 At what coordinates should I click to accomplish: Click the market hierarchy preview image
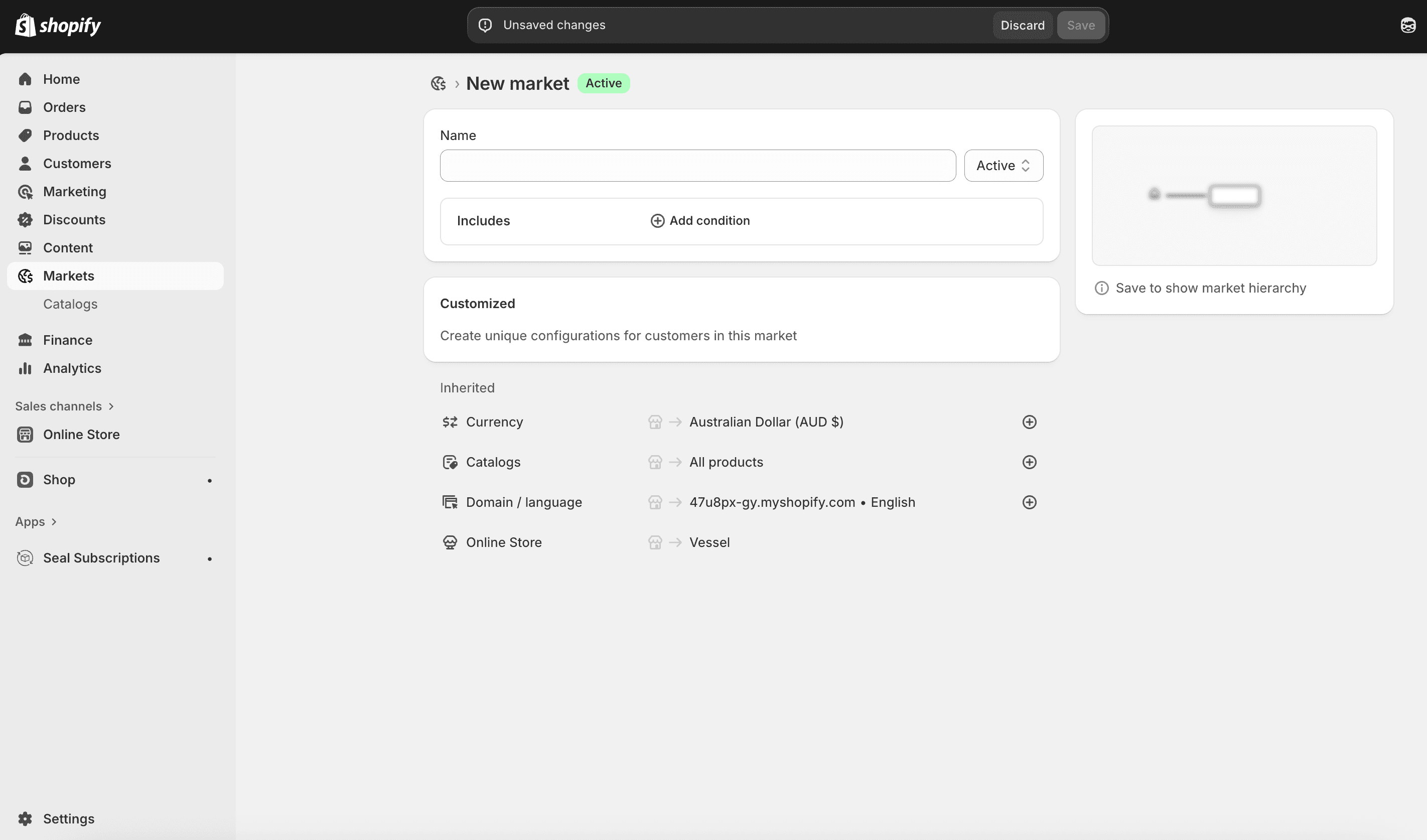1233,195
